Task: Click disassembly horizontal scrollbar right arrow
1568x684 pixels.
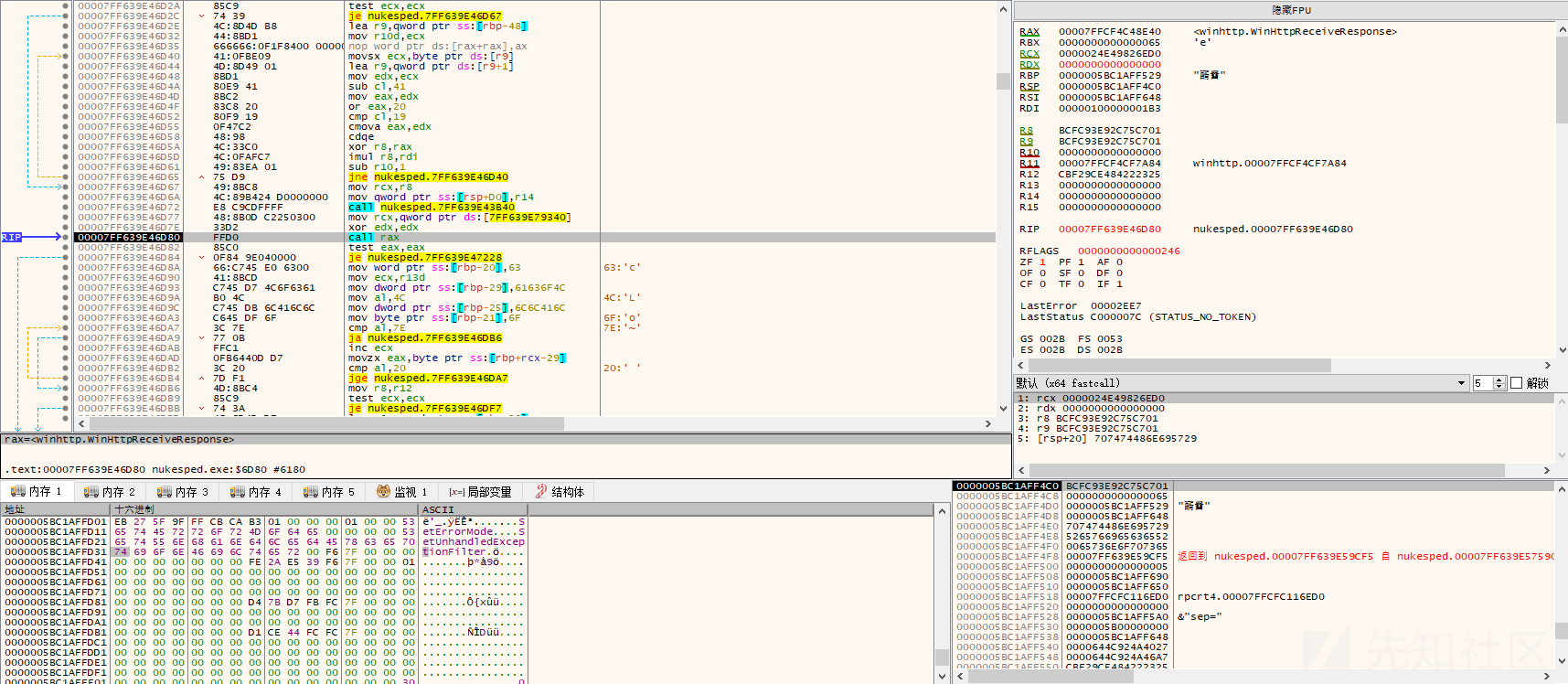Action: pos(987,424)
